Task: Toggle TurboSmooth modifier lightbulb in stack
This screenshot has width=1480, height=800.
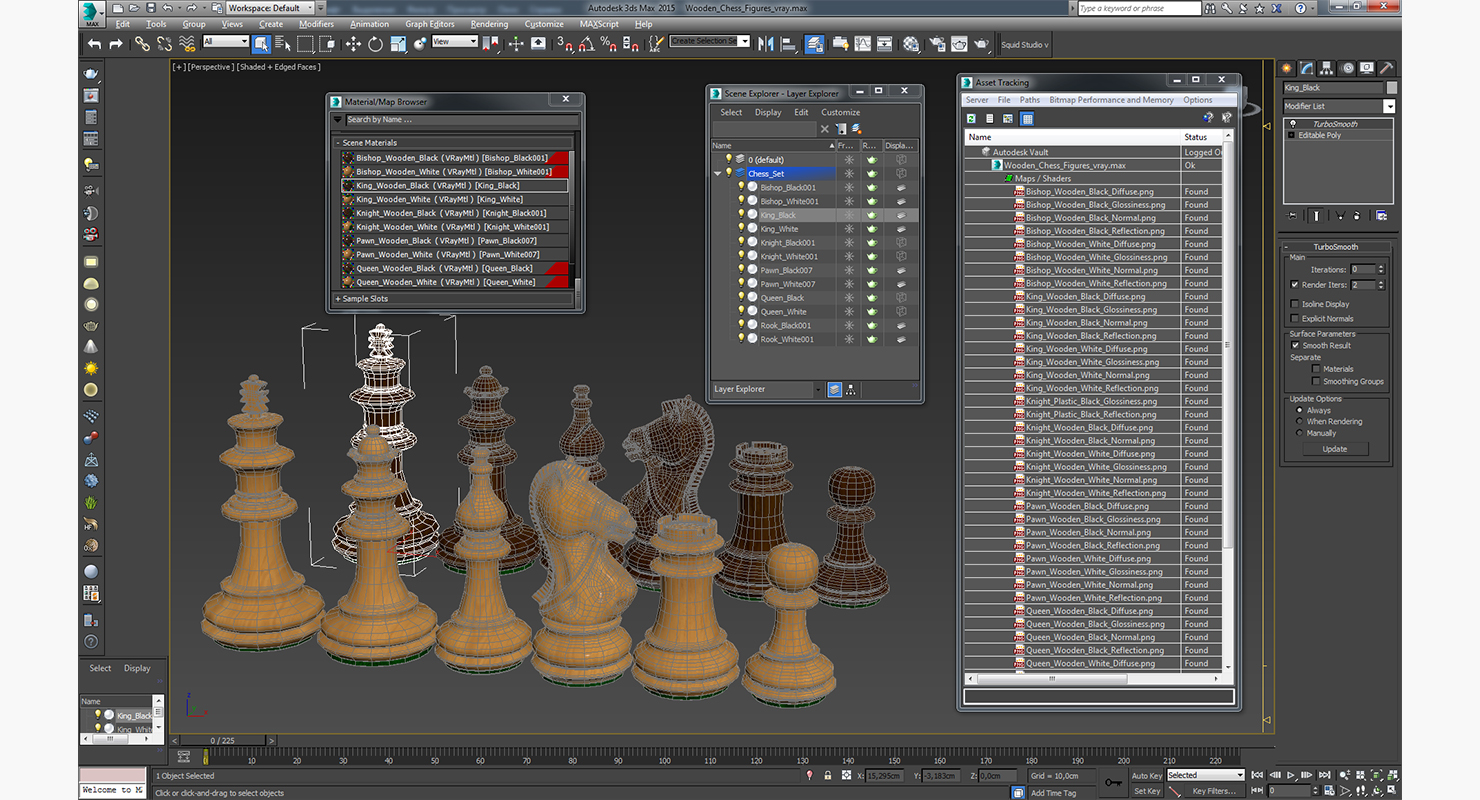Action: coord(1292,124)
